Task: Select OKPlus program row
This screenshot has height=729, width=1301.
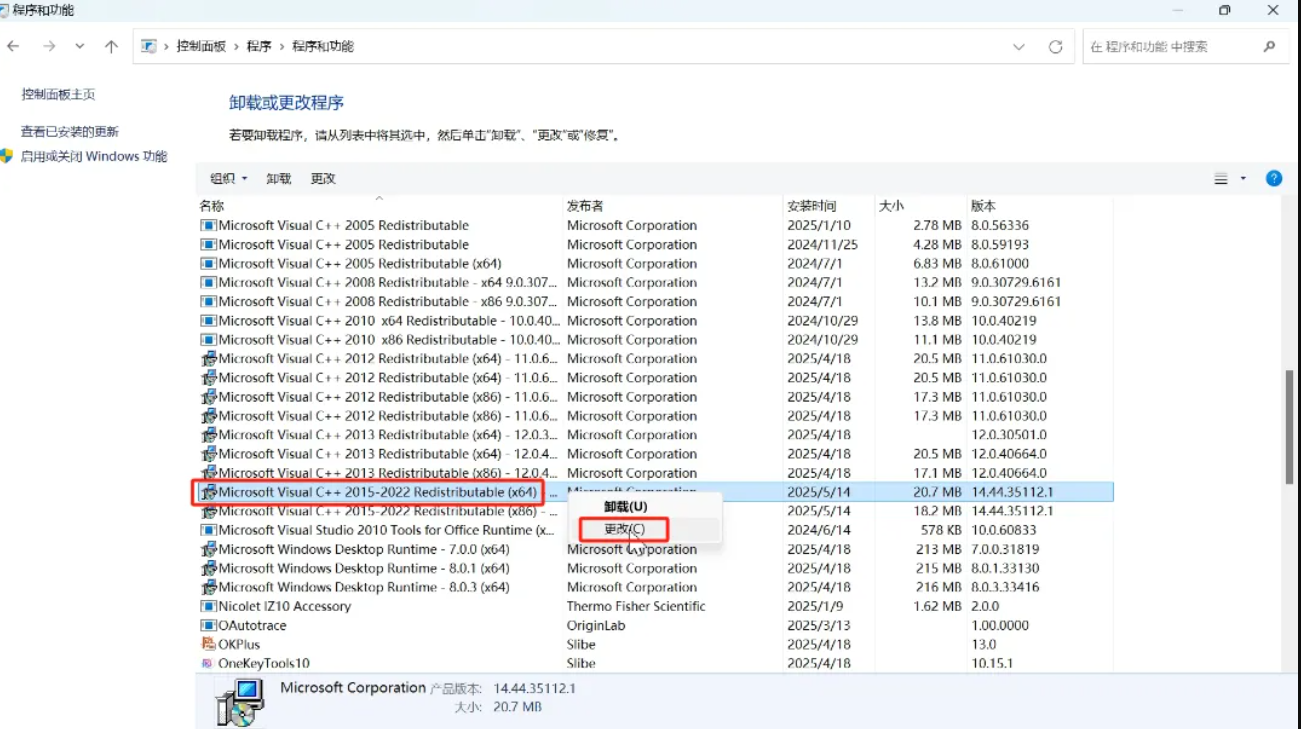Action: 656,644
